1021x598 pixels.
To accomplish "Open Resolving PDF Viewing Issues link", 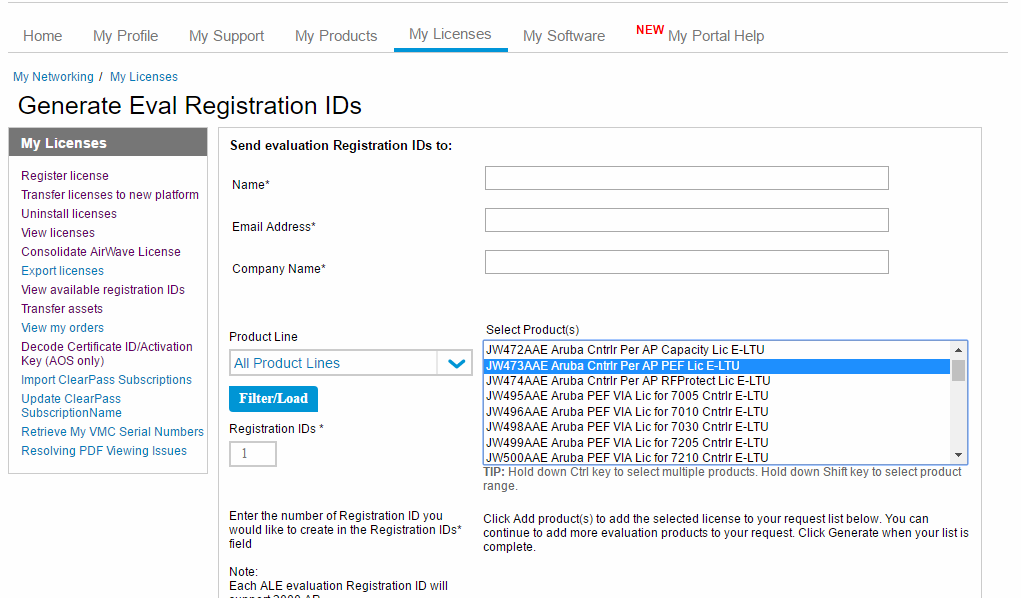I will click(x=104, y=451).
